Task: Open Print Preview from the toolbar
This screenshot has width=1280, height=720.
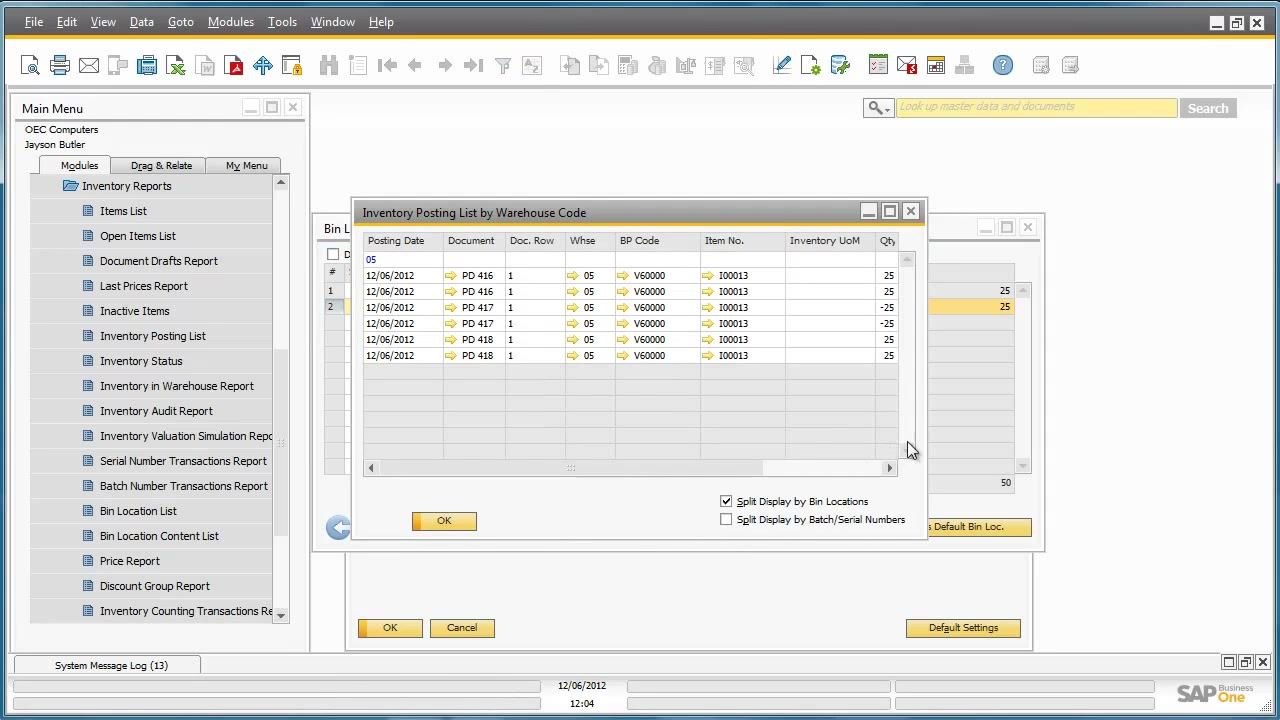Action: [x=30, y=66]
